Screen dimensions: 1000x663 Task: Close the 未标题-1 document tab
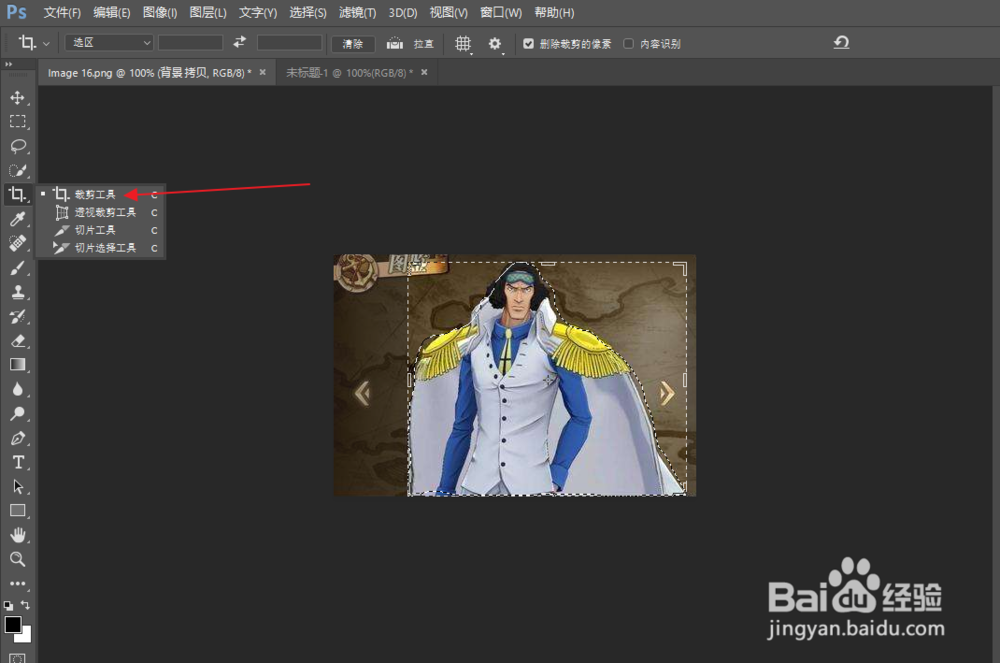pos(424,73)
